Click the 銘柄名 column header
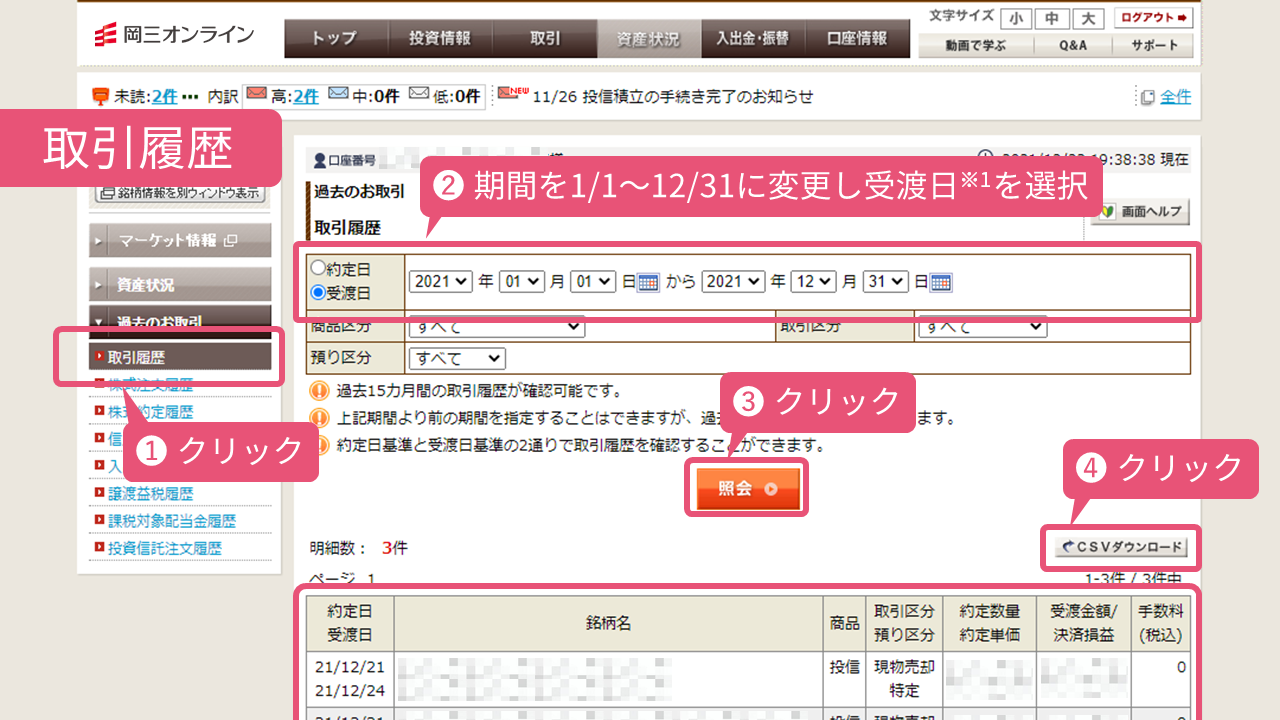 [x=608, y=623]
